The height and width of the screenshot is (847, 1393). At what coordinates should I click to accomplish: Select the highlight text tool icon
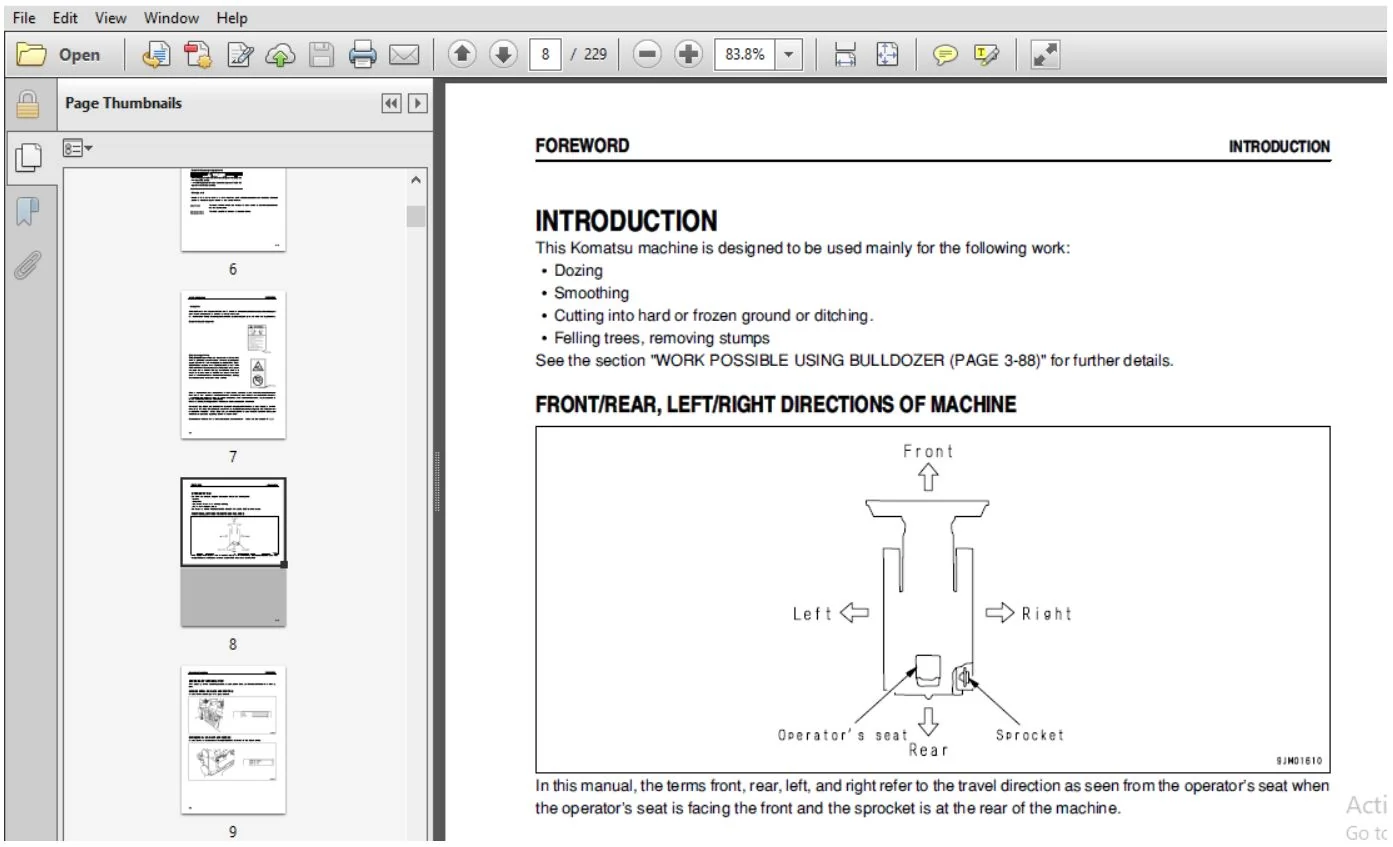coord(986,55)
